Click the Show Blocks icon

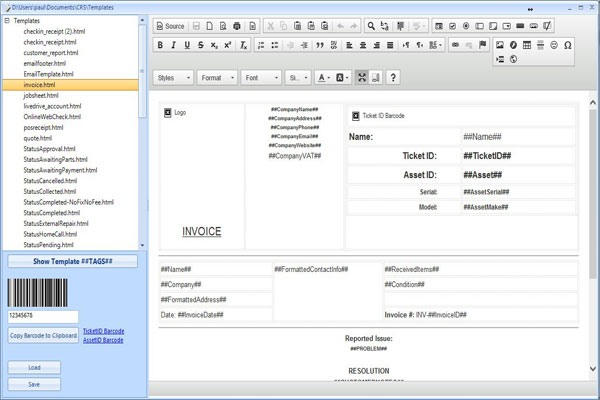tap(376, 78)
